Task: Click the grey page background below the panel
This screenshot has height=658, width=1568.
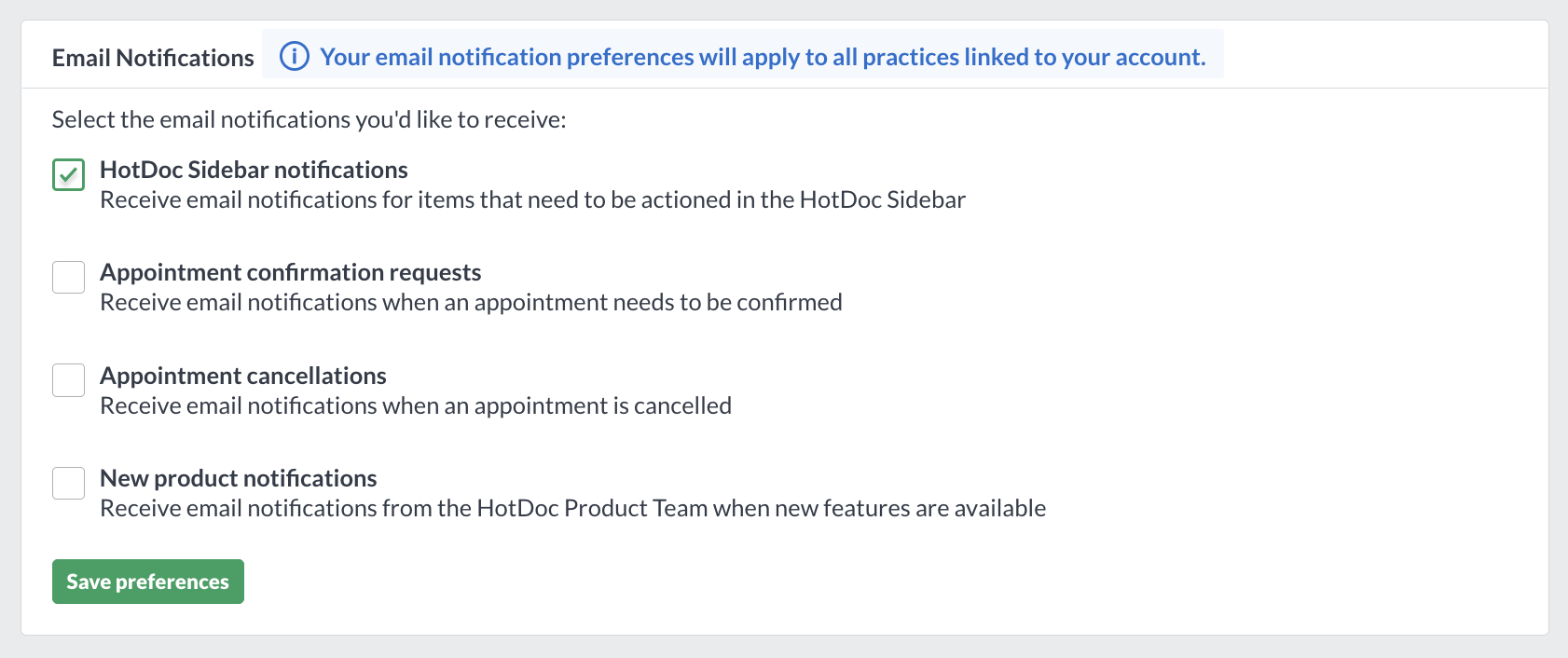Action: (784, 648)
